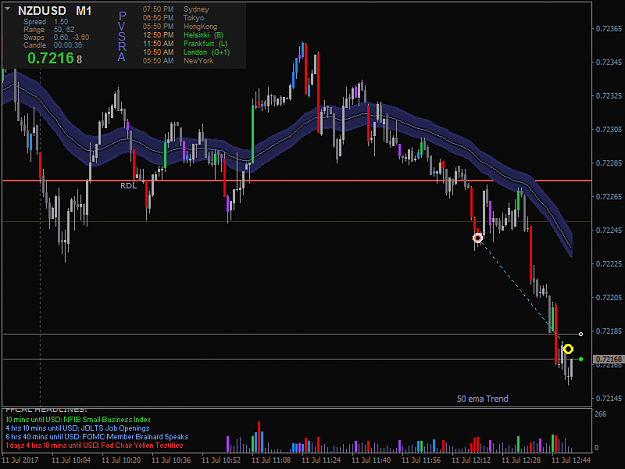Click the Helsinki (B) session row
Screen dimensions: 625x469
tap(183, 35)
